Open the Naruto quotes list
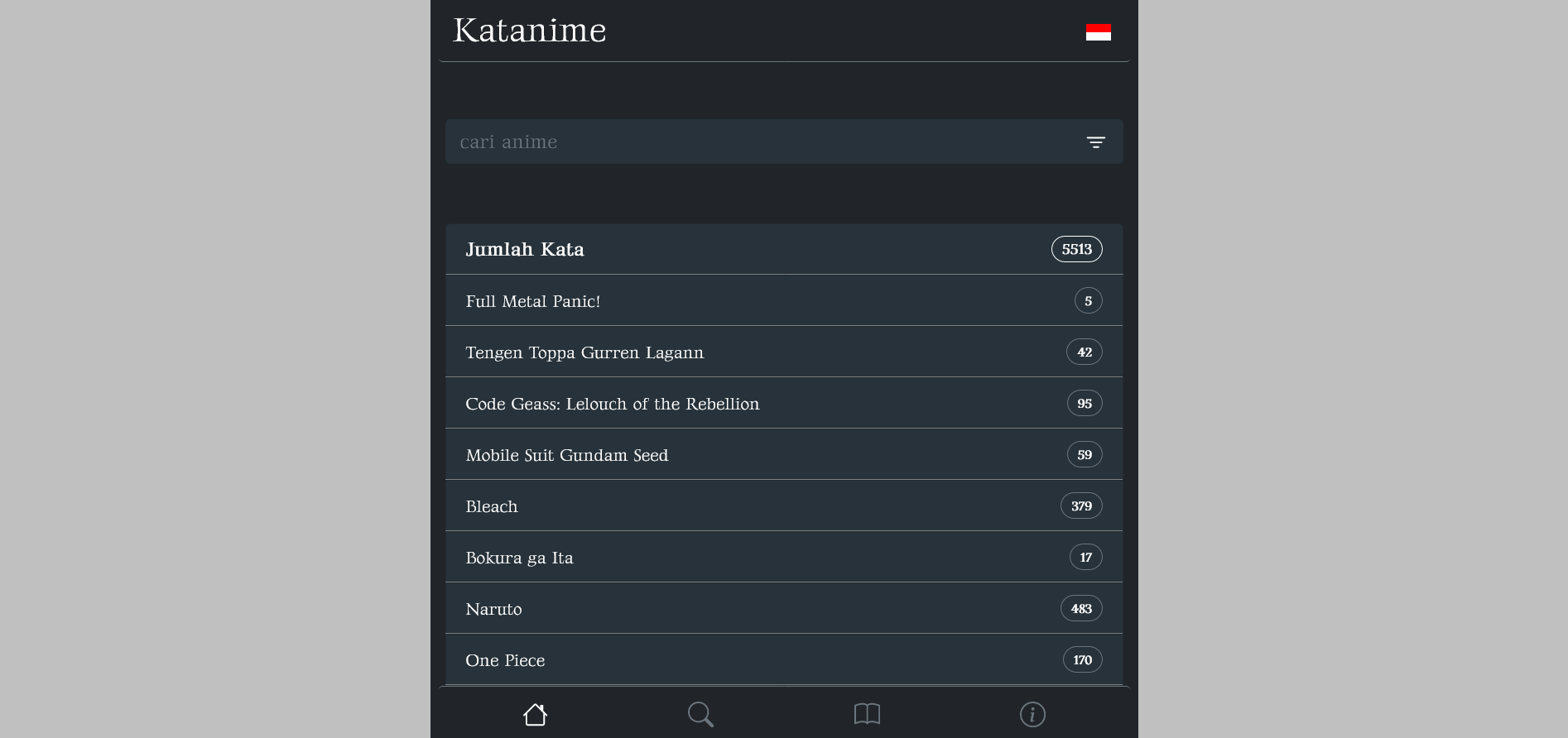This screenshot has width=1568, height=738. (493, 609)
